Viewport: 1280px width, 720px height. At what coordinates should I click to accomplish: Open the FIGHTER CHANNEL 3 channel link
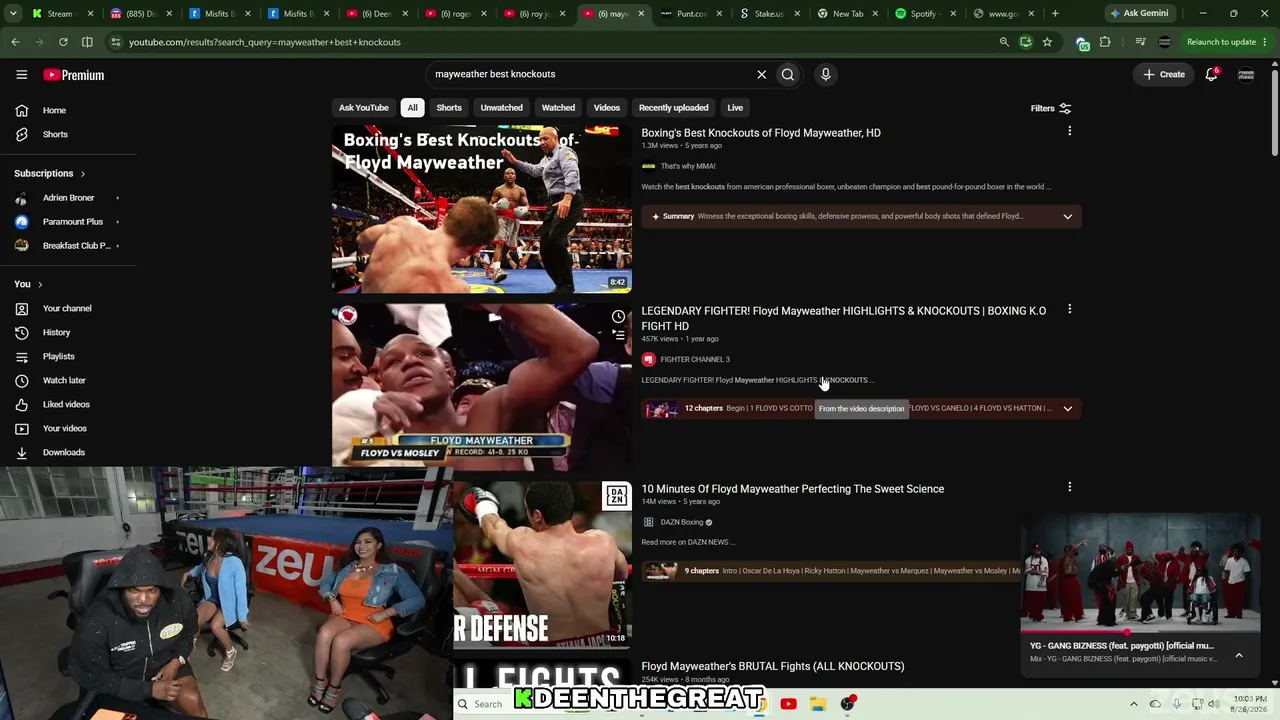coord(695,359)
